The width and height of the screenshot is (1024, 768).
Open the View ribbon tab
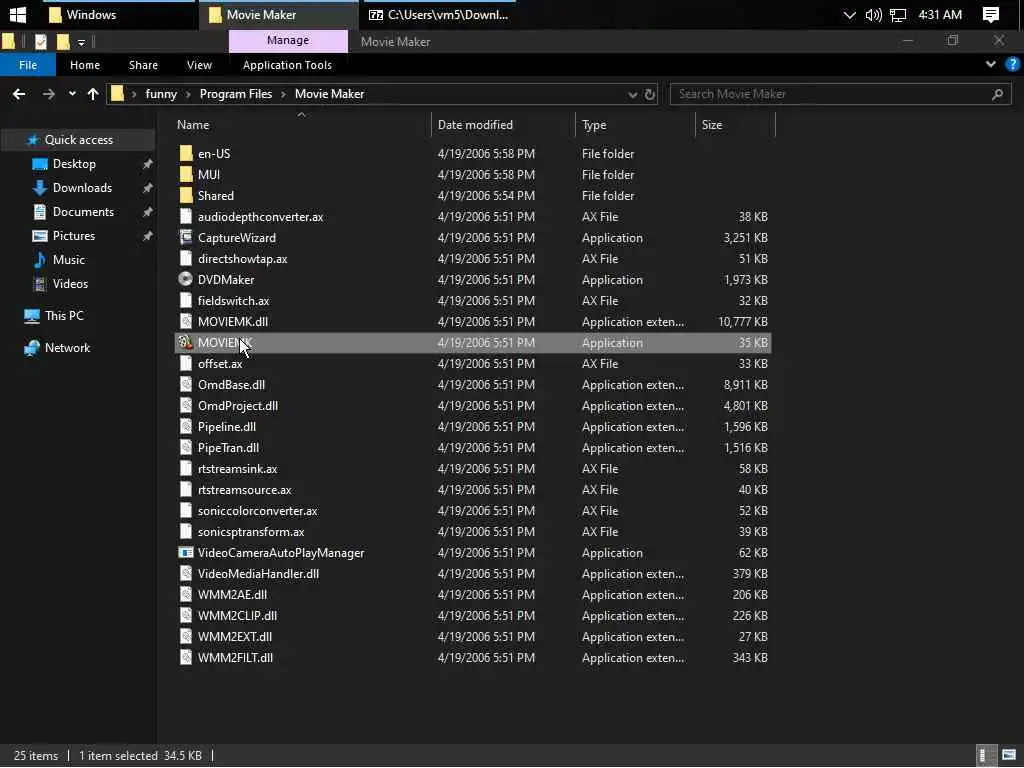point(199,65)
